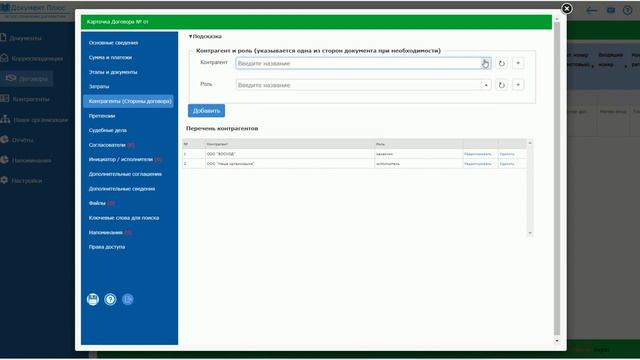Delete the ООО "Наша организация" row via Удалить
Viewport: 640px width, 360px height.
tap(507, 164)
